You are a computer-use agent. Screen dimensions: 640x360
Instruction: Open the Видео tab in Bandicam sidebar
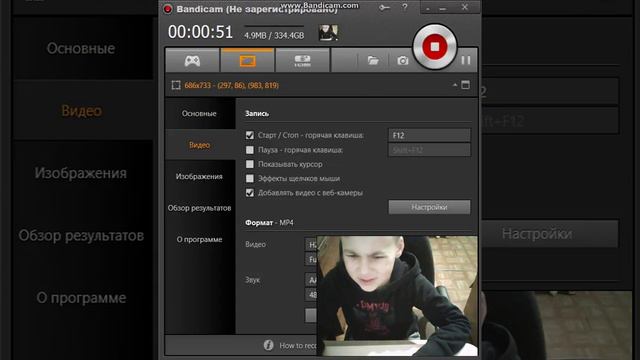pyautogui.click(x=199, y=145)
